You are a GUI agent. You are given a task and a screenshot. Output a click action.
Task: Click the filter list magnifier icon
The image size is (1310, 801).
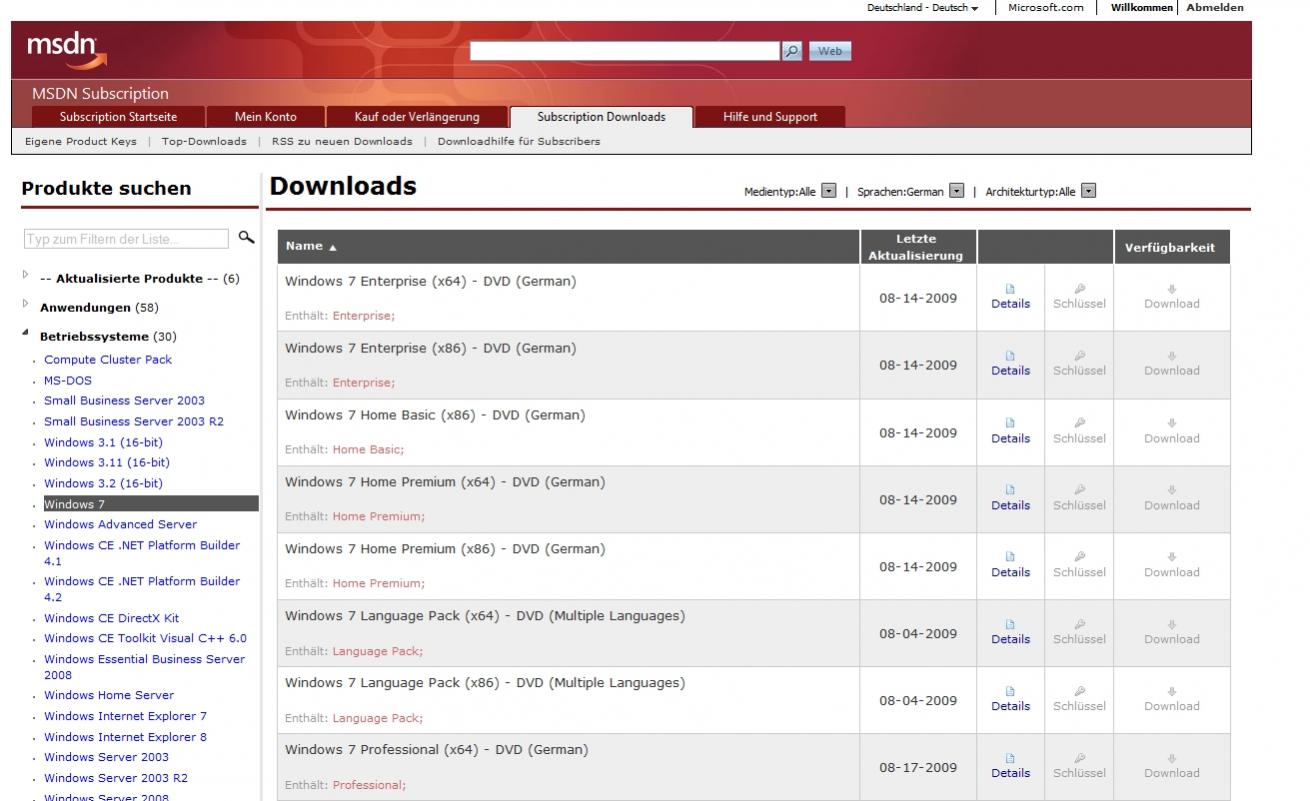246,237
